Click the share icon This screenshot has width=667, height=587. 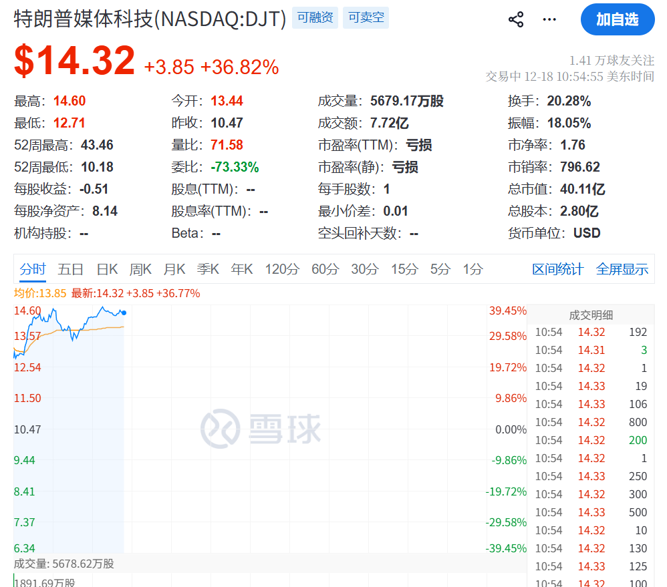[x=516, y=19]
